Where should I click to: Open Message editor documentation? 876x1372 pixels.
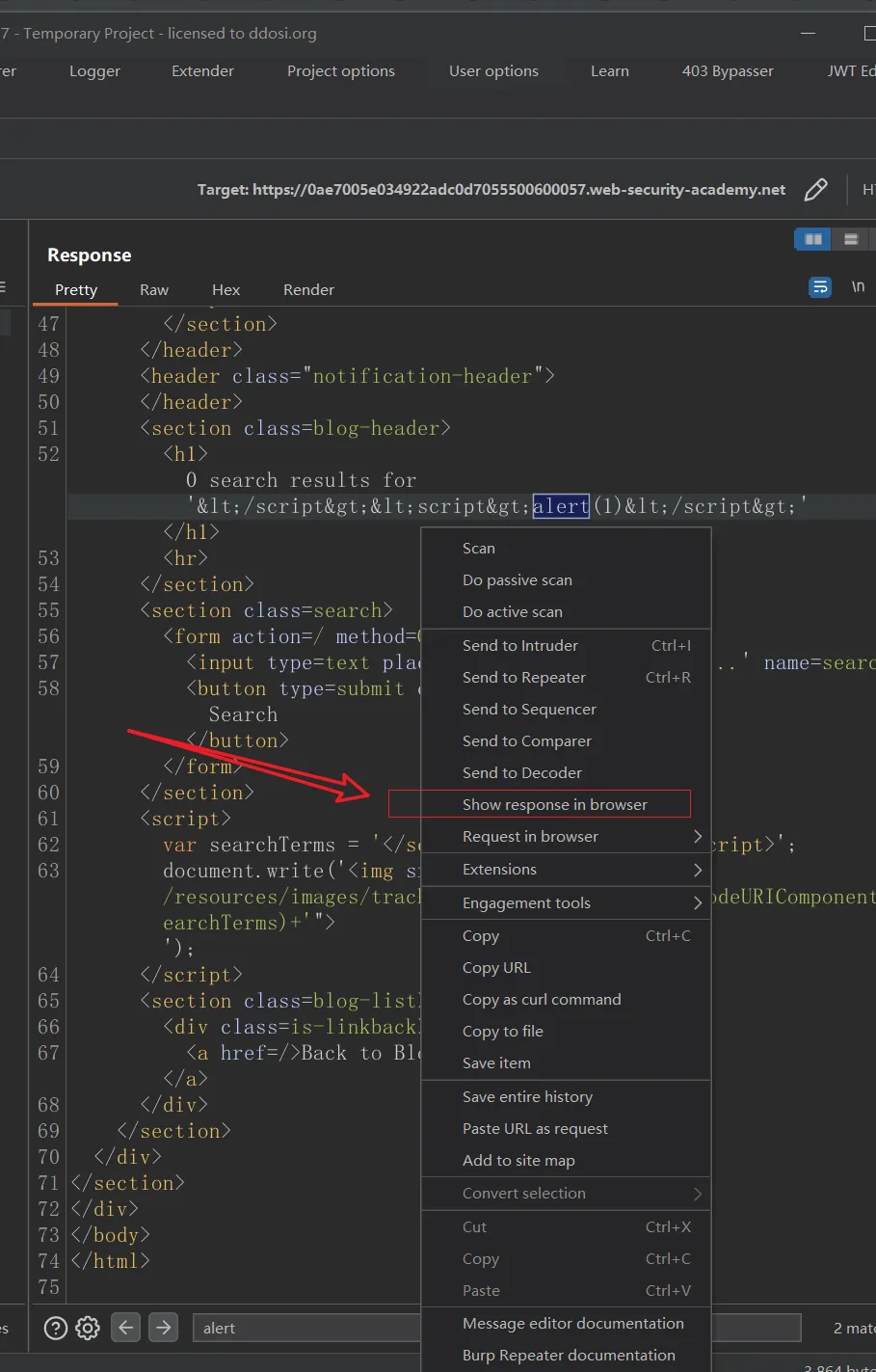click(x=567, y=1323)
